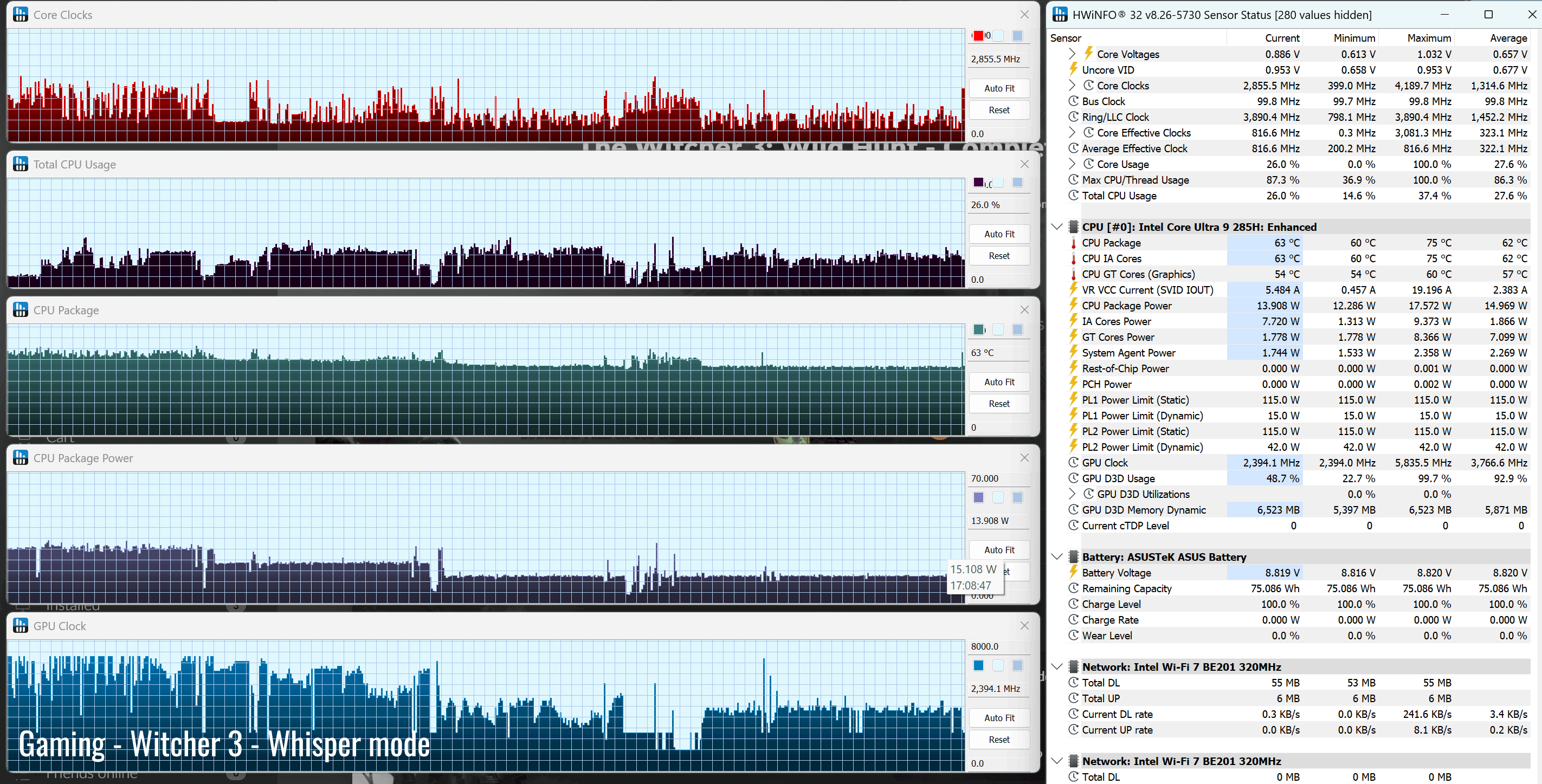Click the clock icon beside Max CPU/Thread Usage
This screenshot has height=784, width=1542.
[1073, 179]
